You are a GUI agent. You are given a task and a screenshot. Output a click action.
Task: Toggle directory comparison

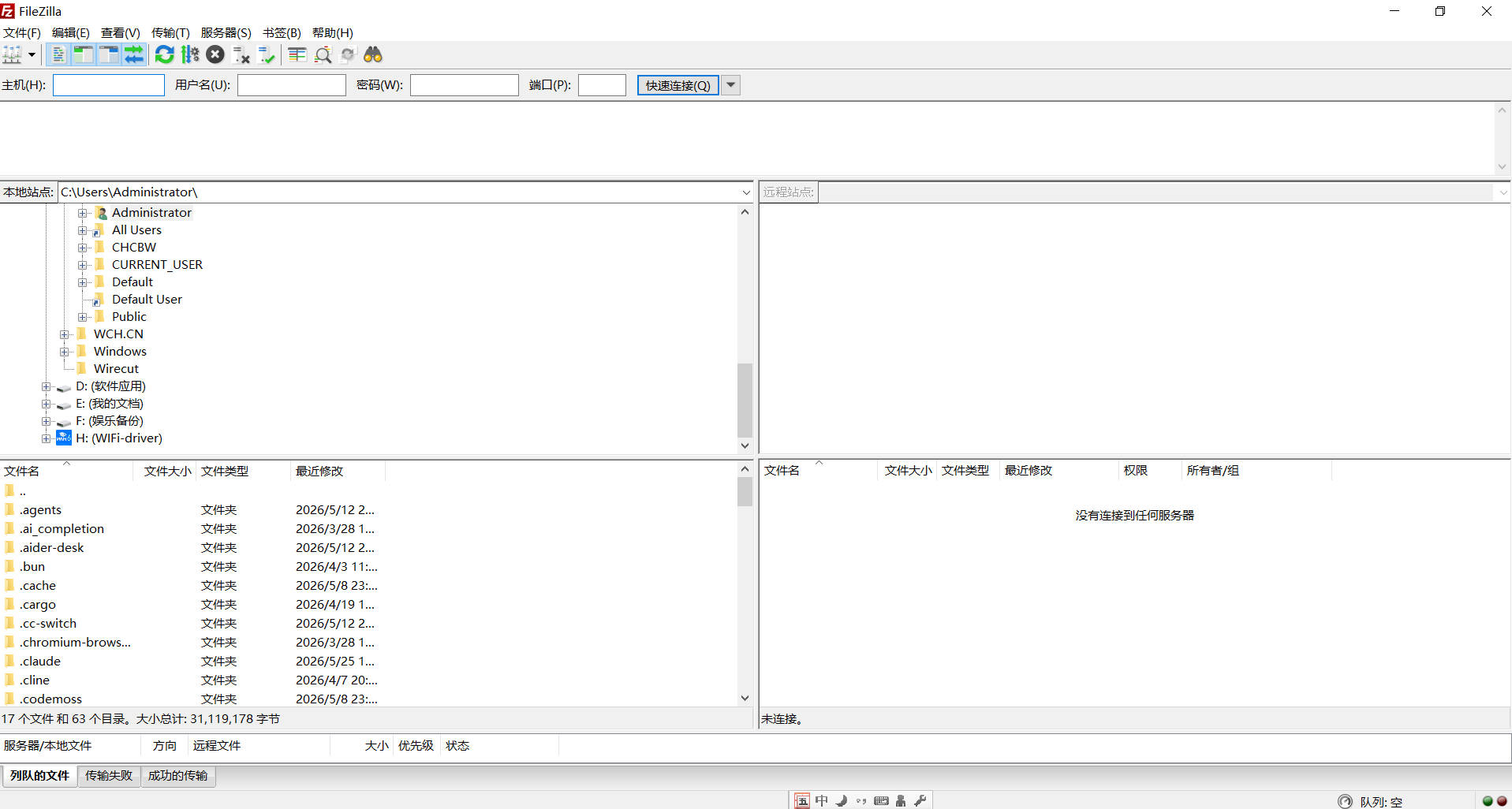coord(322,54)
